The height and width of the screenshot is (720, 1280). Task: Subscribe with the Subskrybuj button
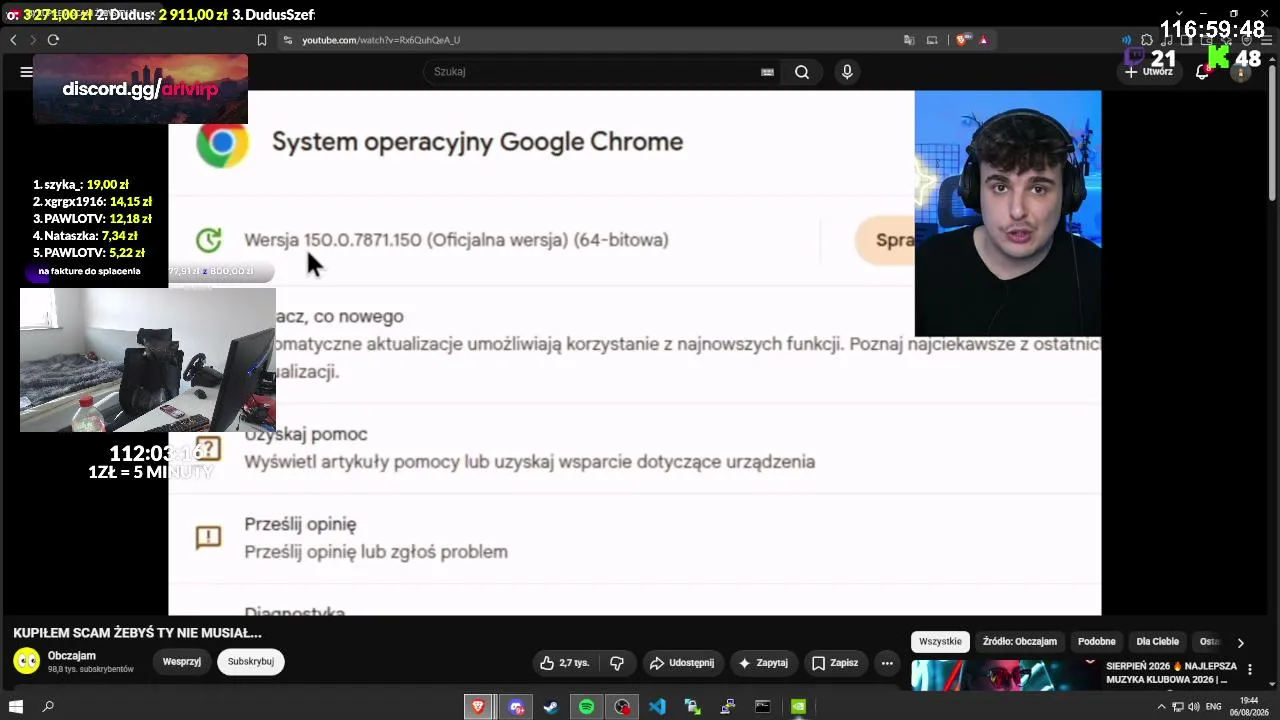coord(251,662)
